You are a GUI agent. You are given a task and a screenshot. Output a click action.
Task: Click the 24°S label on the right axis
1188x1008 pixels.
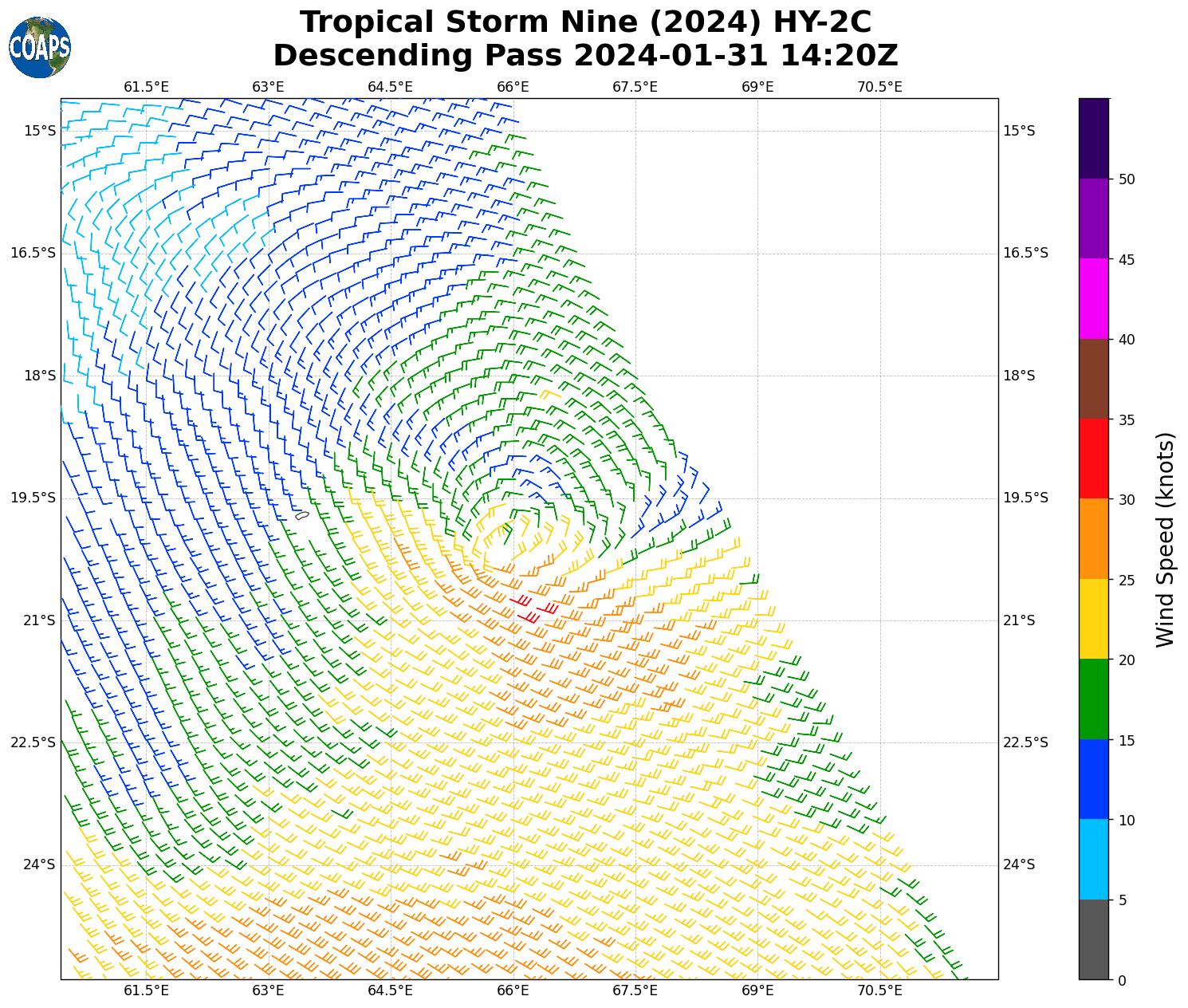pyautogui.click(x=1018, y=864)
